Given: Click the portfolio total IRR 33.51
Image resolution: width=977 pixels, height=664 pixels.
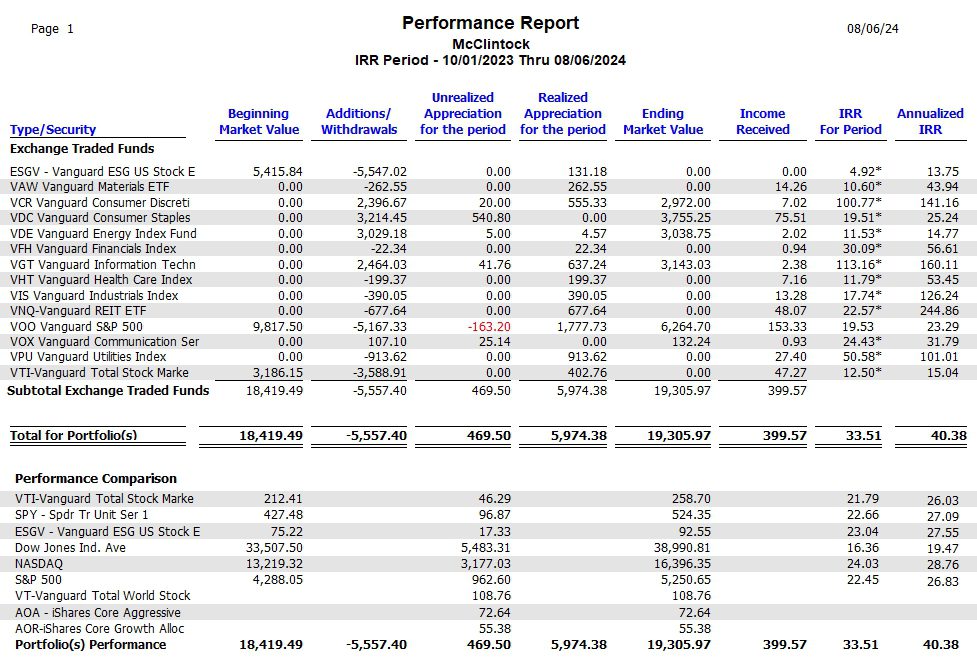Looking at the screenshot, I should (x=864, y=435).
